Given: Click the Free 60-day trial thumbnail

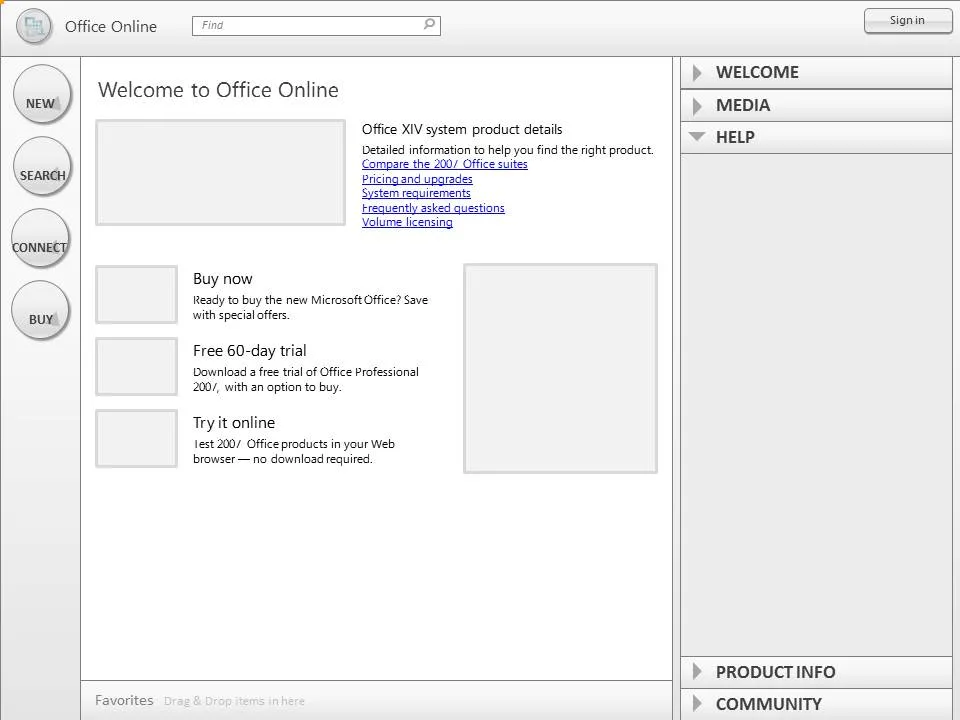Looking at the screenshot, I should 137,367.
